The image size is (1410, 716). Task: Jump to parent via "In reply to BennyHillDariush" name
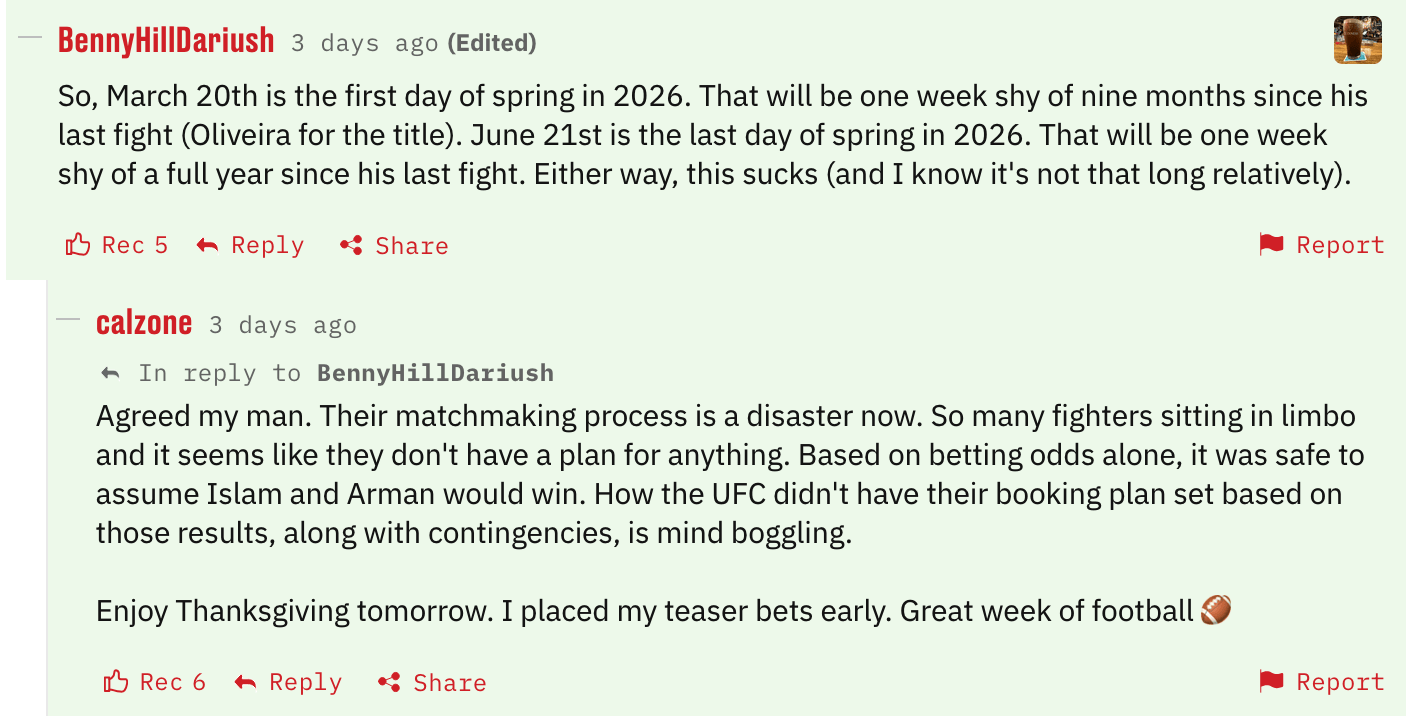[435, 373]
